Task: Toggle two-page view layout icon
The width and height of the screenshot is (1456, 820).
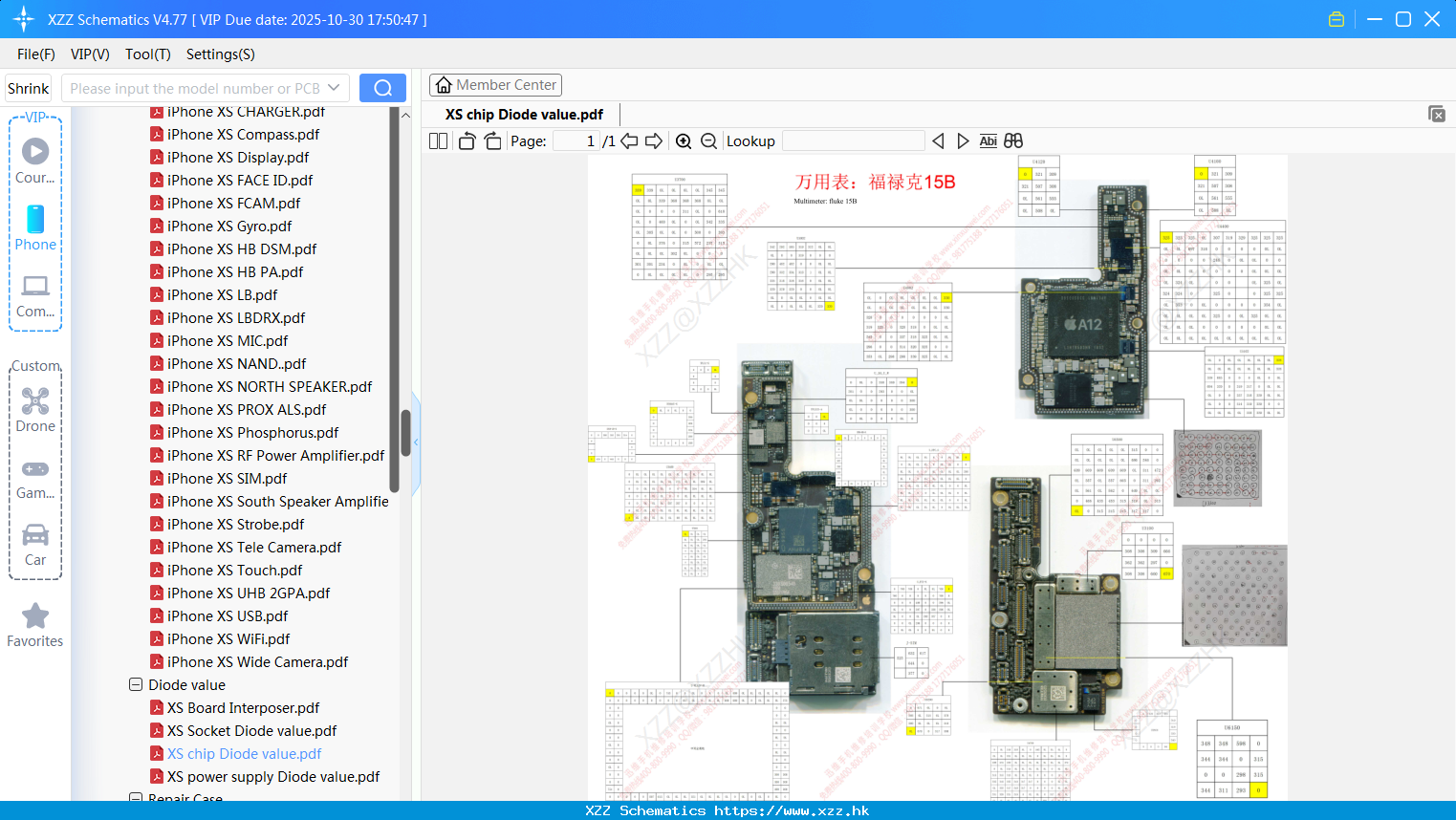Action: point(438,141)
